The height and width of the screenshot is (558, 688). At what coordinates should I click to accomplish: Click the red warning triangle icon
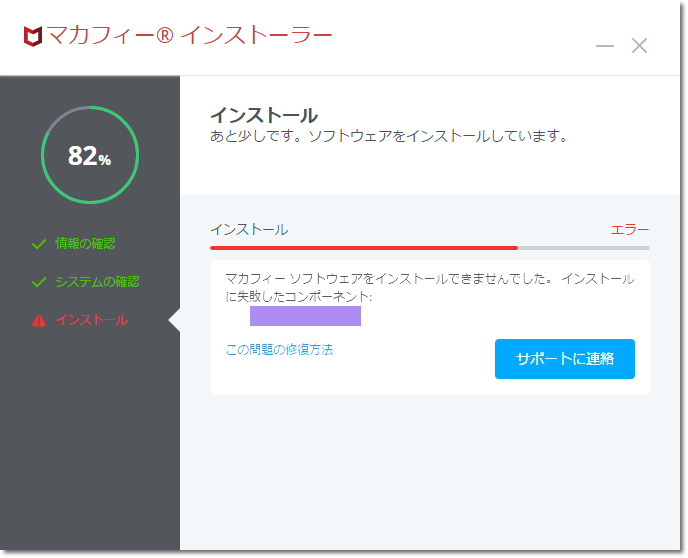tap(39, 321)
